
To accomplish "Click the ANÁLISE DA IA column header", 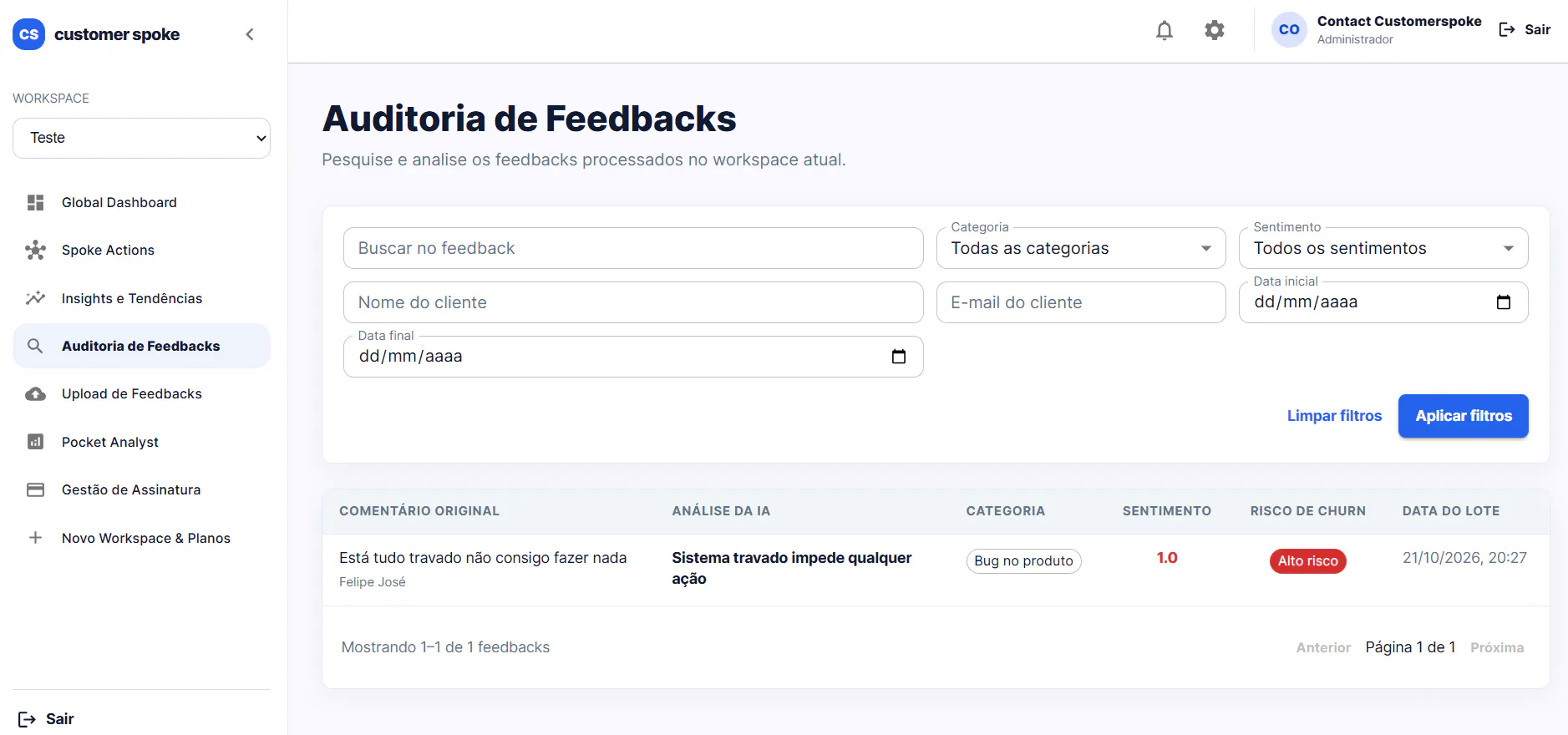I will click(x=721, y=511).
